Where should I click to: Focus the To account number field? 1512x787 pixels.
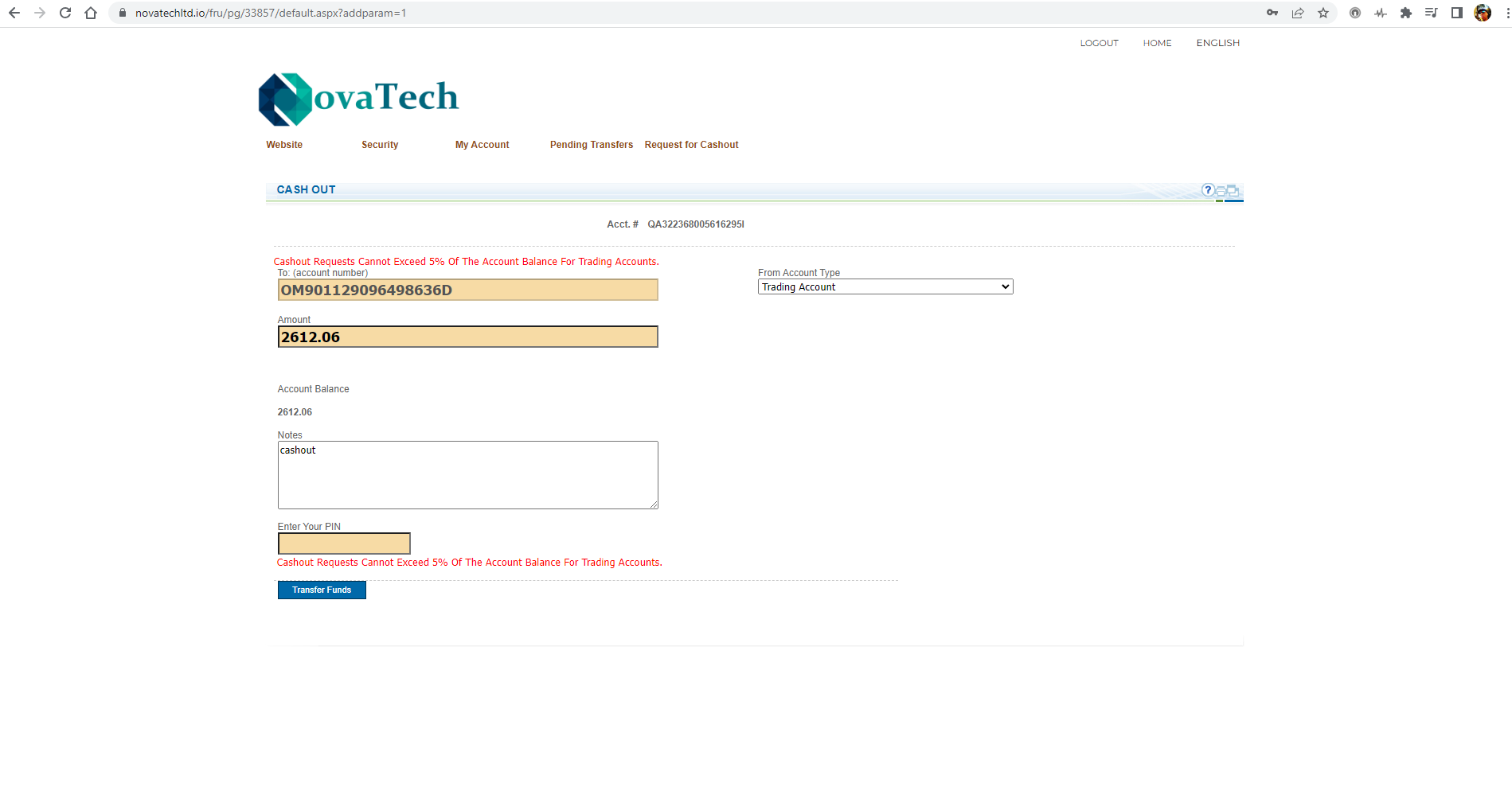coord(468,290)
